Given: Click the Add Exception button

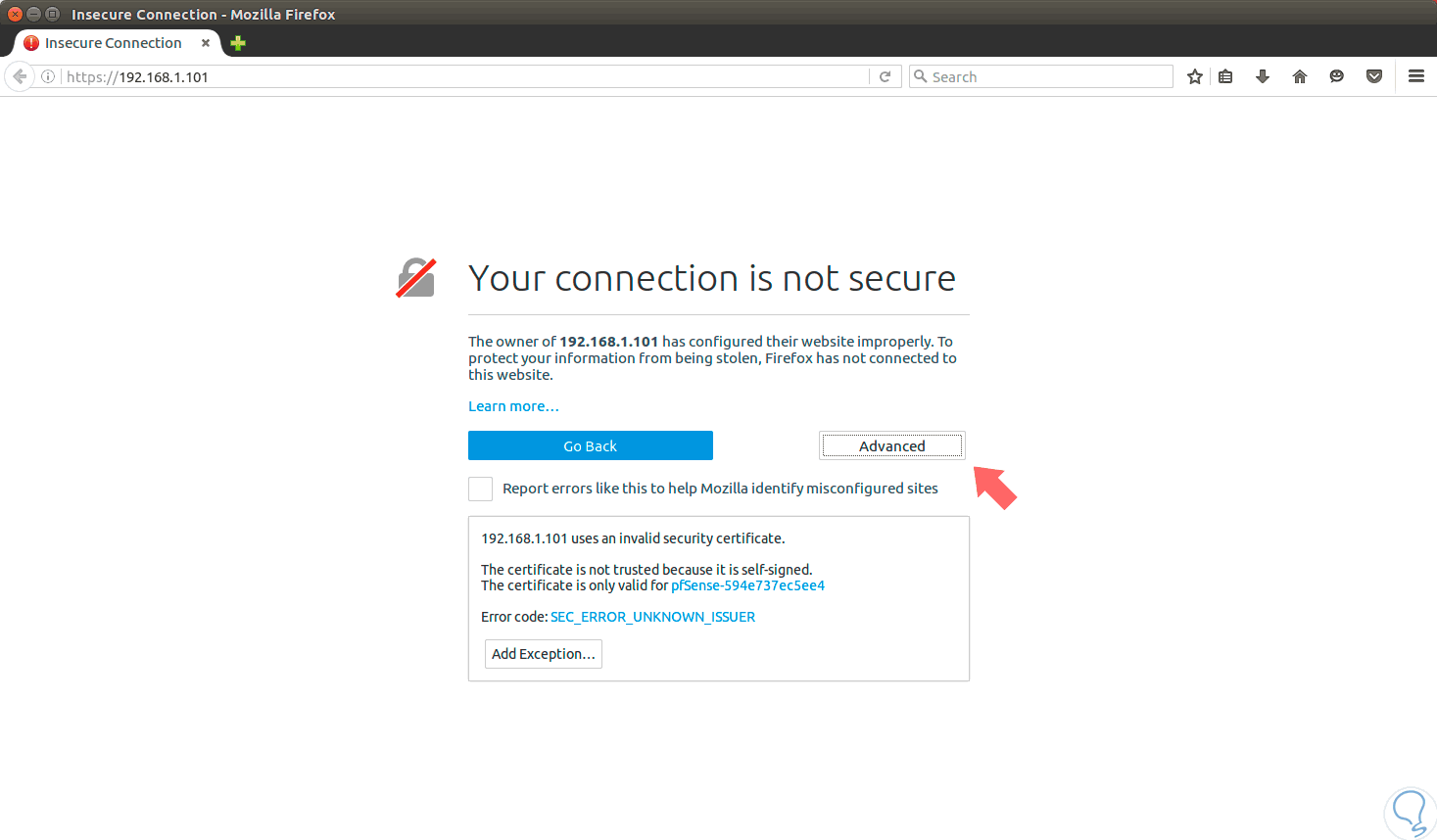Looking at the screenshot, I should pos(543,654).
